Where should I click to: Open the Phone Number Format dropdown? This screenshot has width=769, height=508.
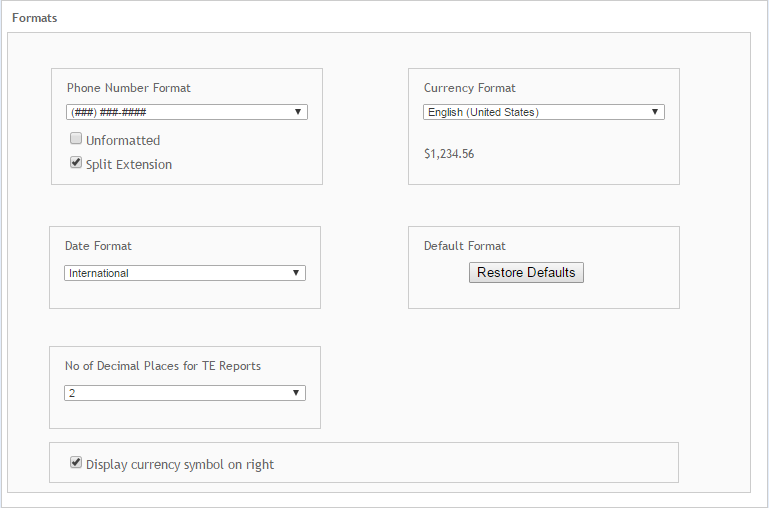187,112
